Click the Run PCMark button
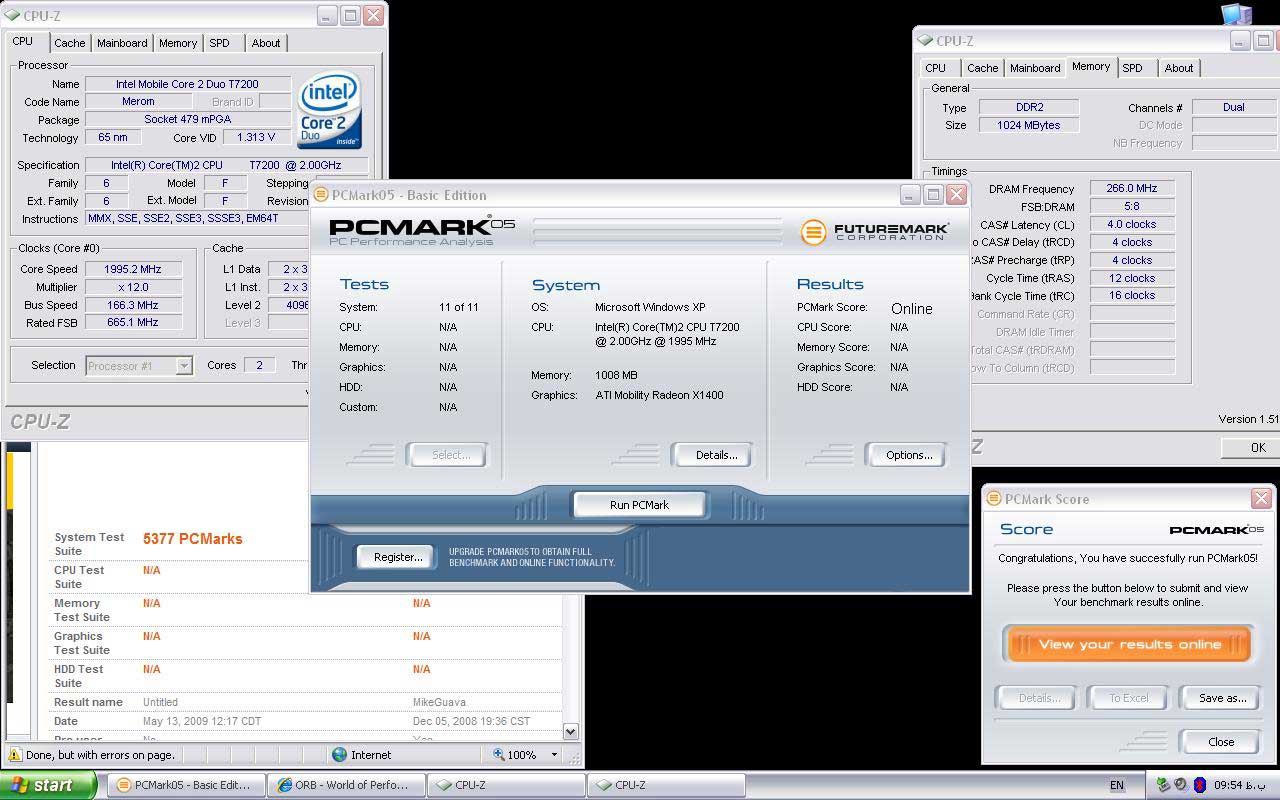This screenshot has height=800, width=1280. click(640, 505)
